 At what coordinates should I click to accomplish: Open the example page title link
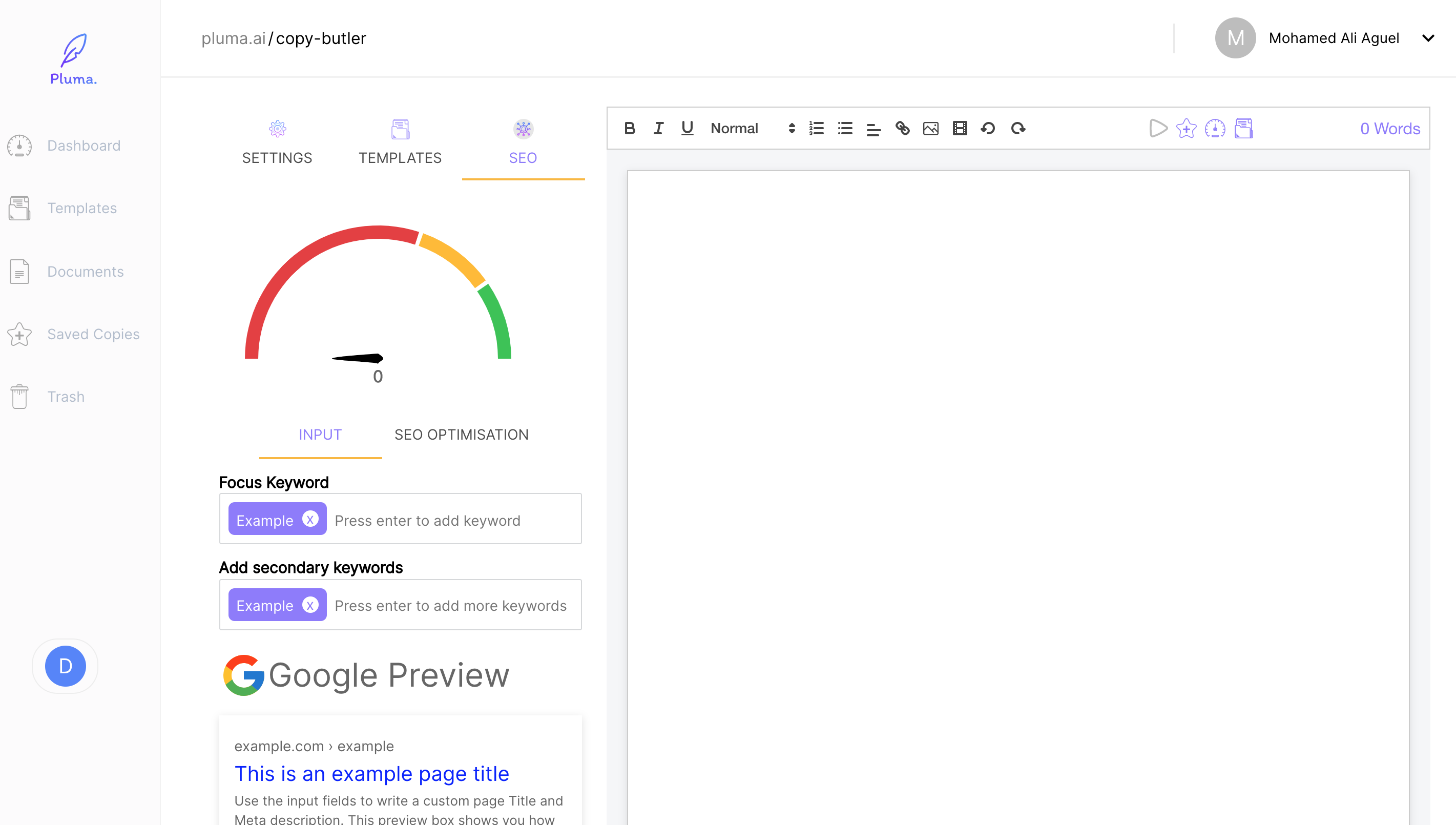pos(371,773)
